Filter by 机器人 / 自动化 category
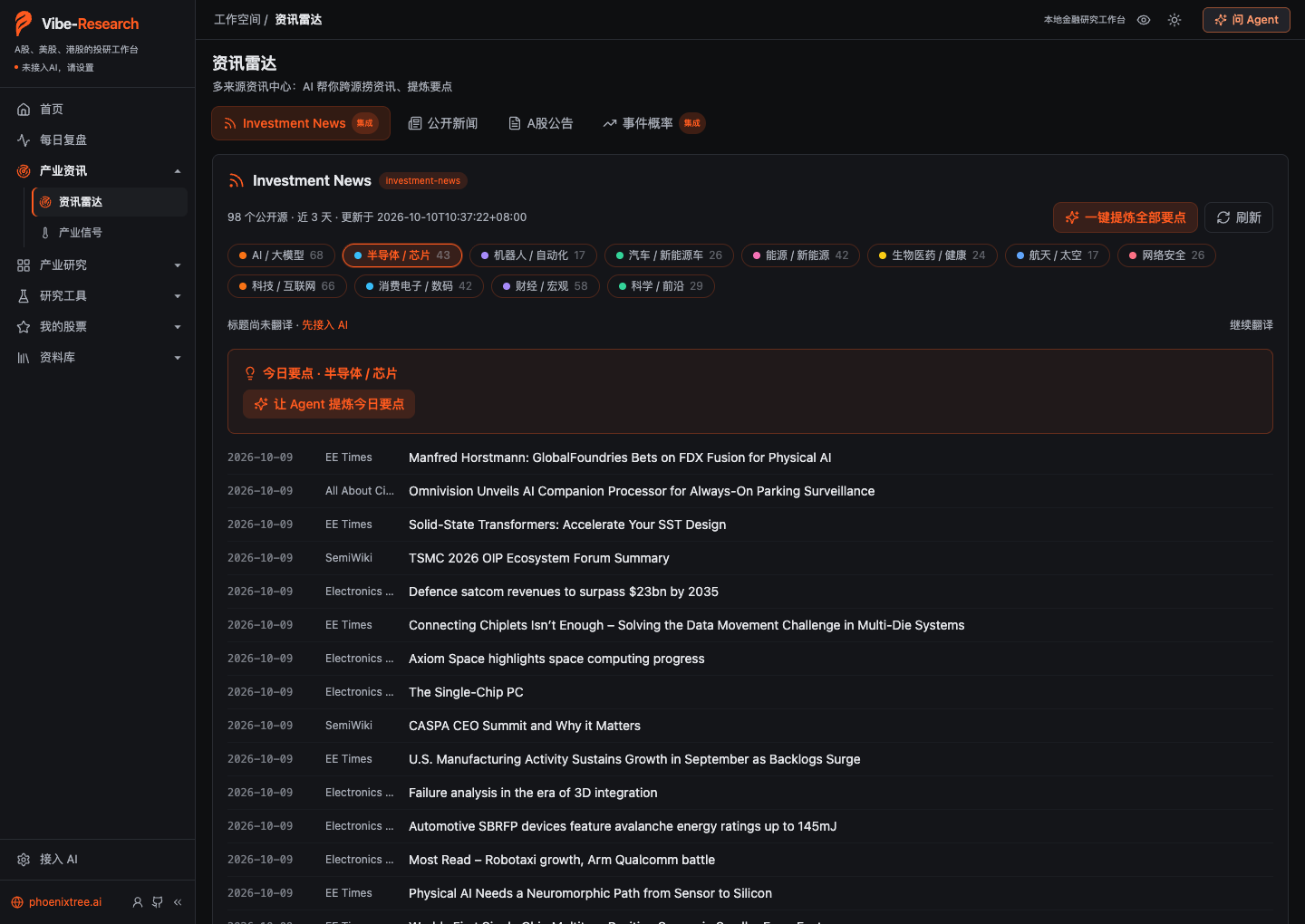The width and height of the screenshot is (1305, 924). click(534, 255)
